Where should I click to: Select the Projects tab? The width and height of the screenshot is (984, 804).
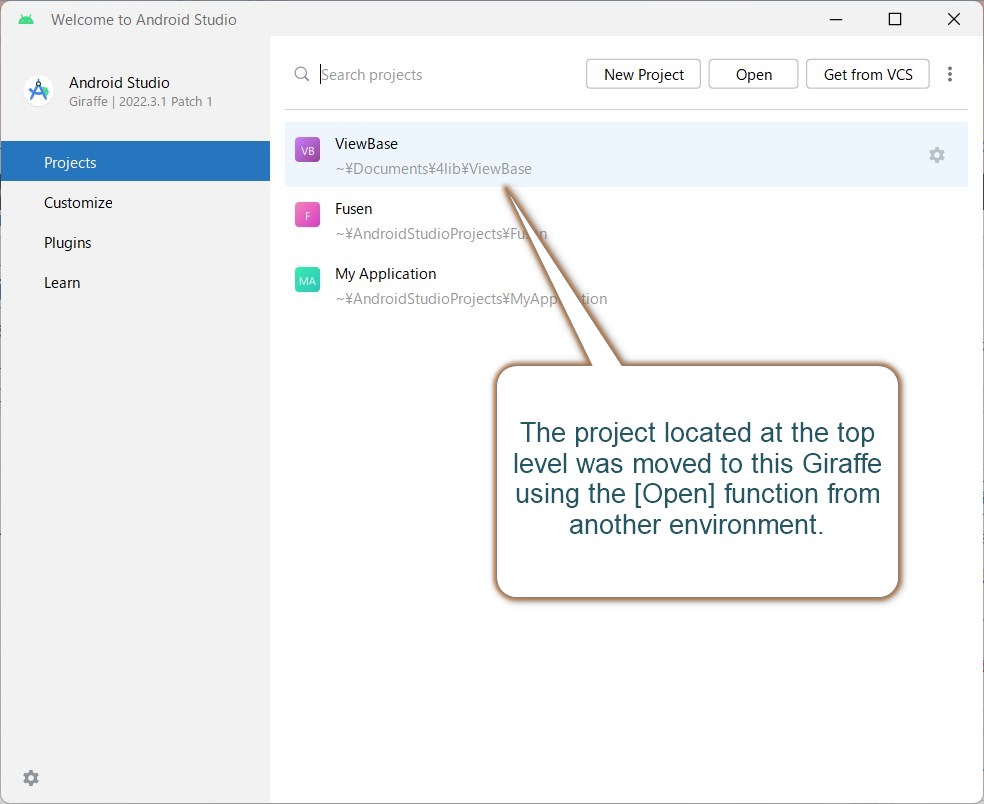tap(136, 162)
